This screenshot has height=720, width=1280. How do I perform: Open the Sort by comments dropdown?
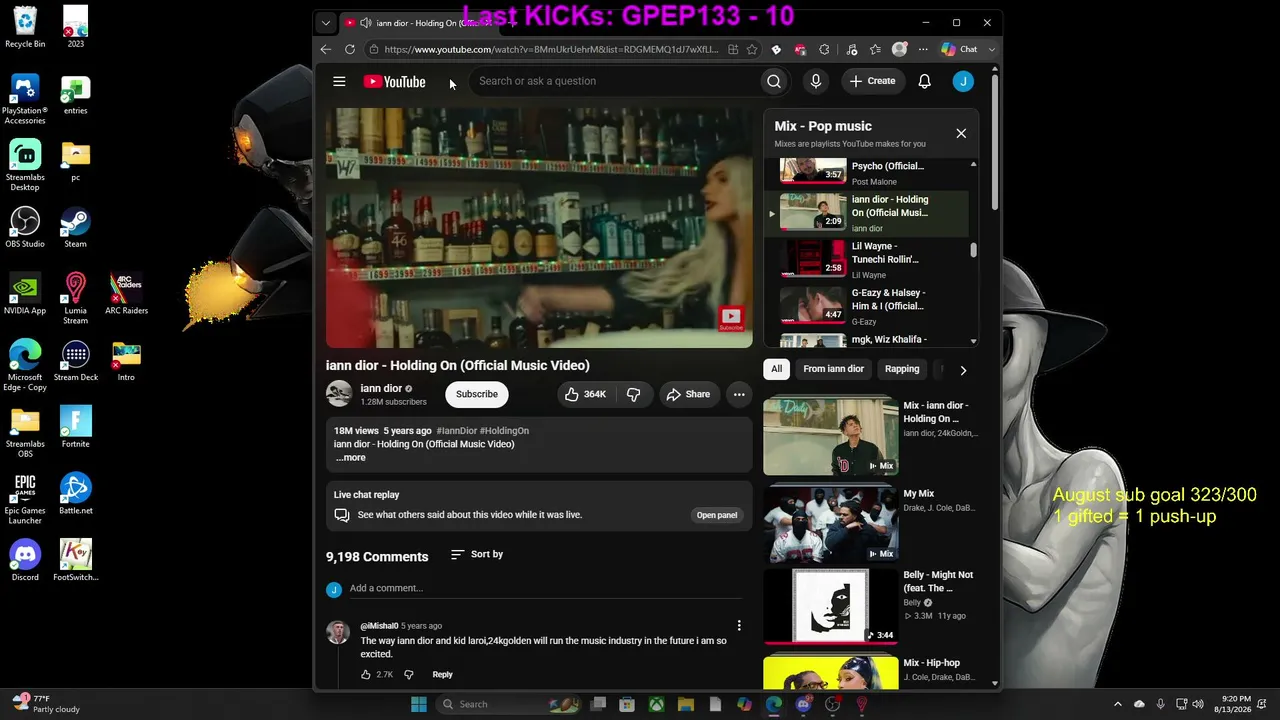point(477,554)
